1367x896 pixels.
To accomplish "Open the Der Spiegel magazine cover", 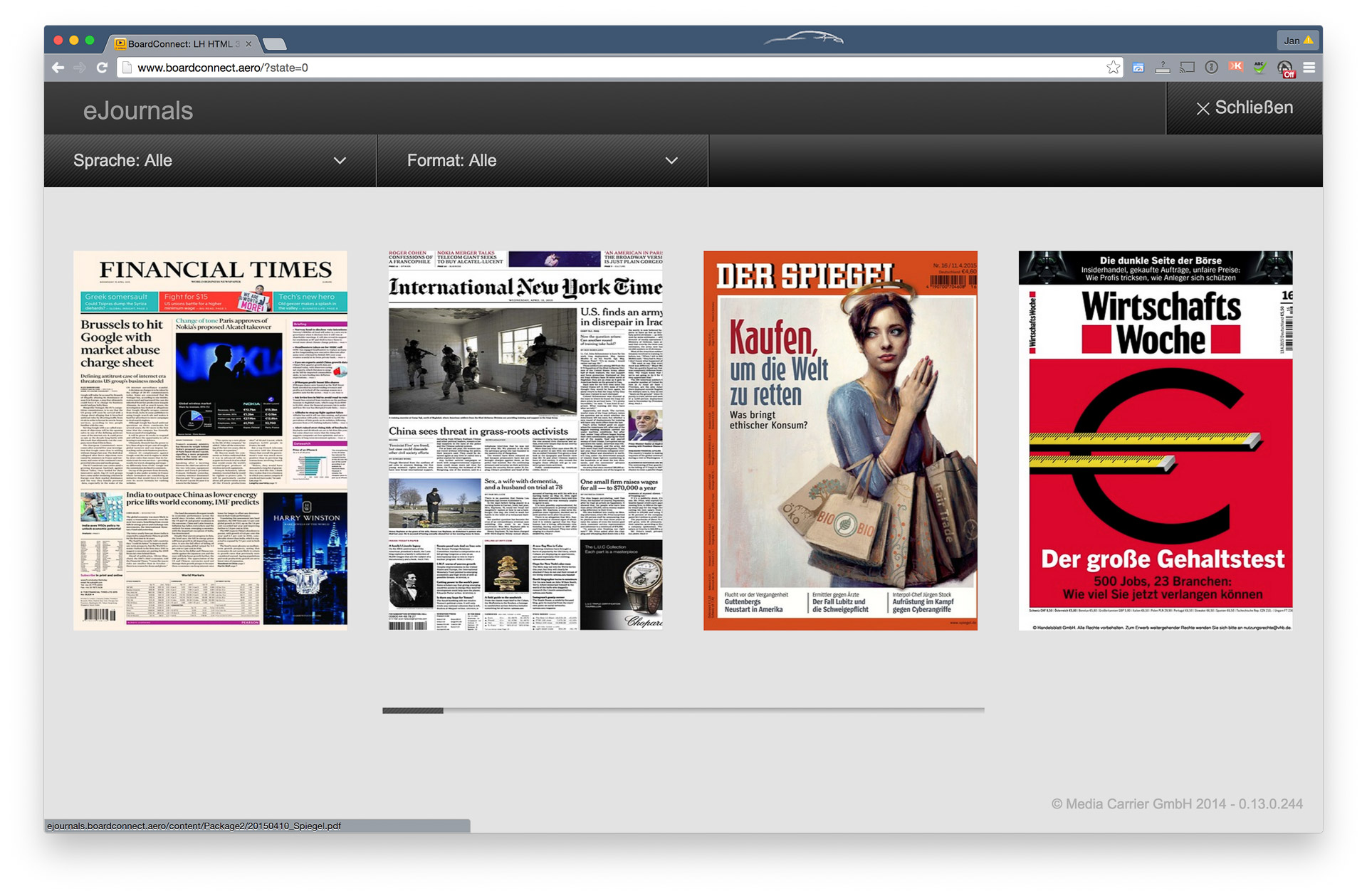I will (840, 441).
